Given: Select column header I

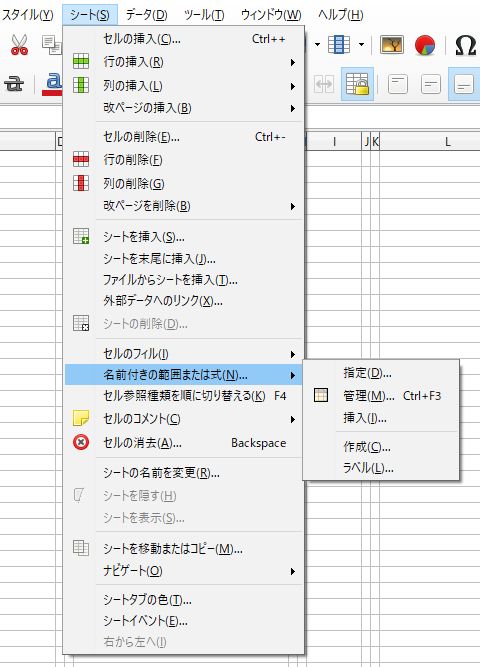Looking at the screenshot, I should [x=334, y=142].
